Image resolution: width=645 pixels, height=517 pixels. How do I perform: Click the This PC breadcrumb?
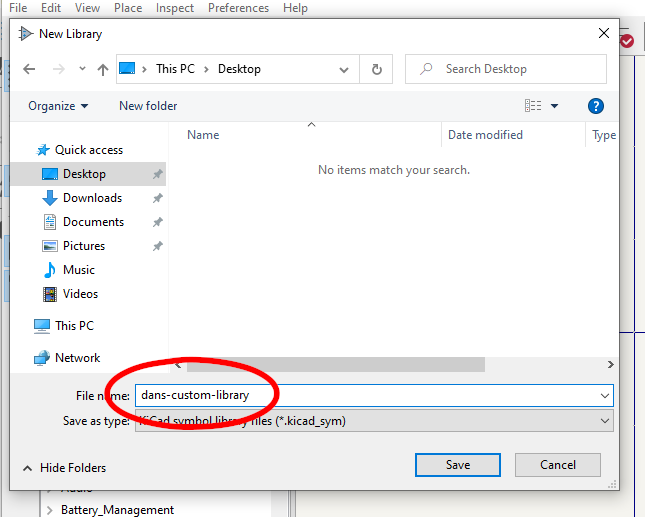coord(175,69)
